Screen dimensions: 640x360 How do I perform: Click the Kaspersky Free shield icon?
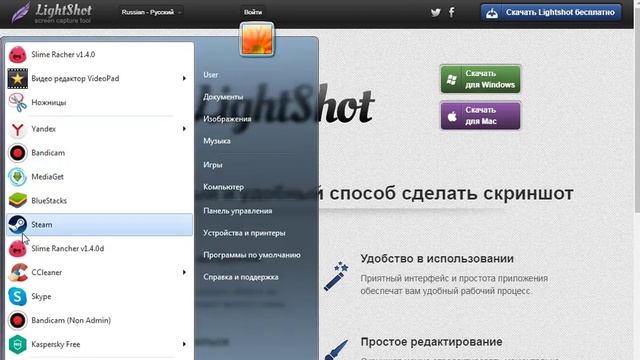[18, 344]
